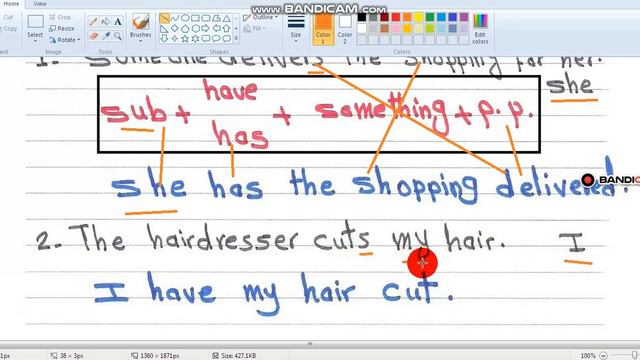Switch to the View ribbon tab
Viewport: 640px width, 360px height.
pos(40,4)
